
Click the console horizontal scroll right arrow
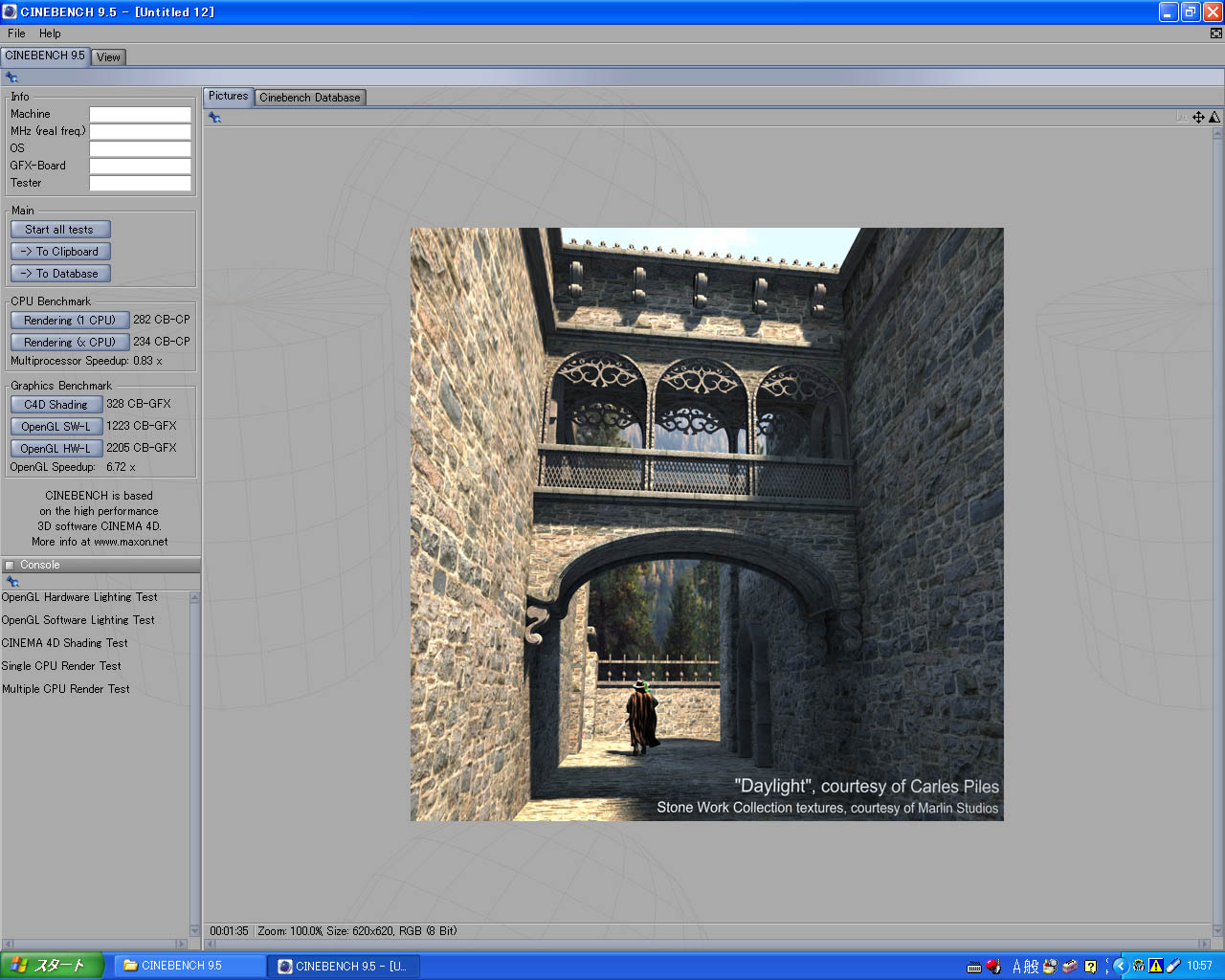click(x=182, y=944)
